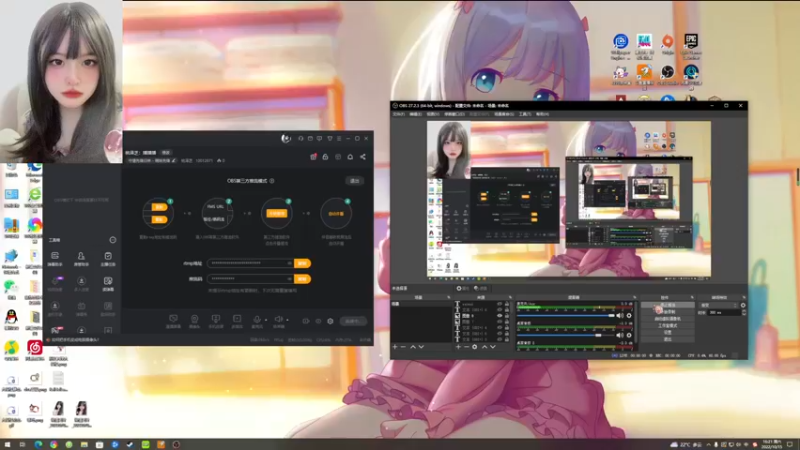The height and width of the screenshot is (450, 800).
Task: Open the Tools menu in OBS
Action: (x=525, y=114)
